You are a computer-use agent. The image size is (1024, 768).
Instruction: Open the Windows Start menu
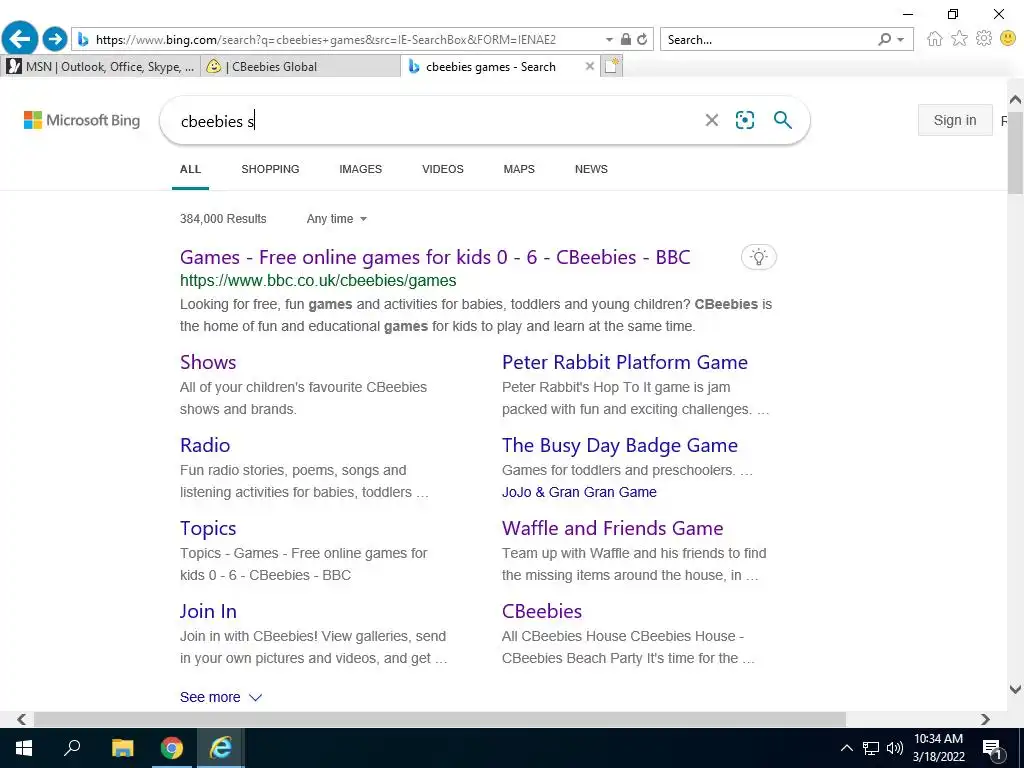pyautogui.click(x=24, y=748)
